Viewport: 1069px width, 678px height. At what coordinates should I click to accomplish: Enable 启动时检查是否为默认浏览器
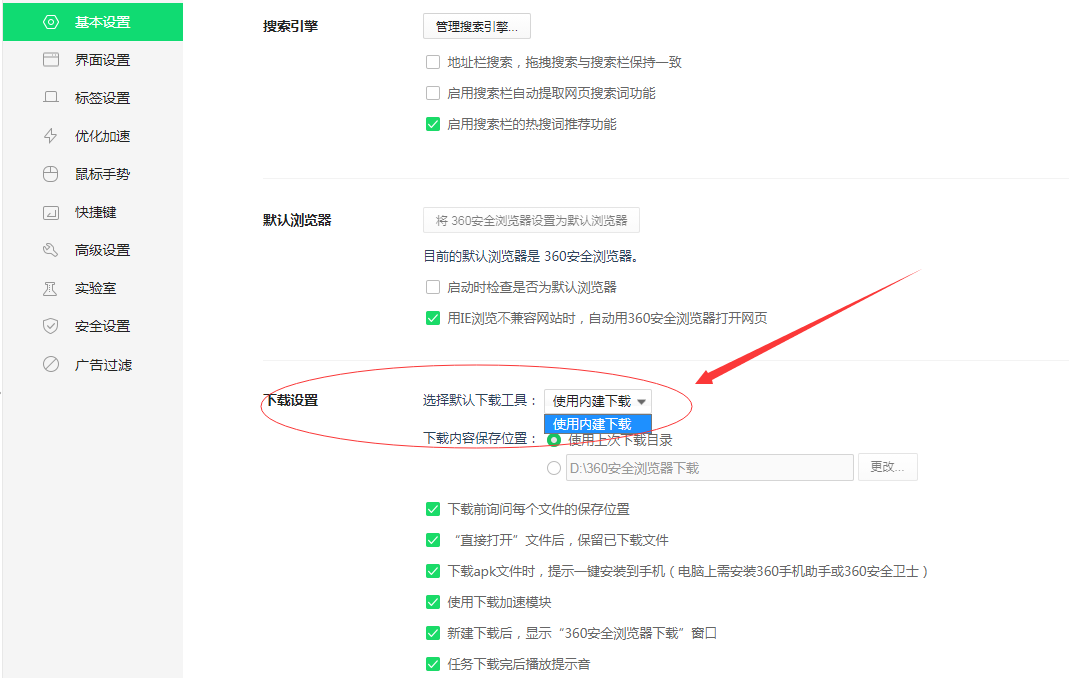tap(432, 287)
